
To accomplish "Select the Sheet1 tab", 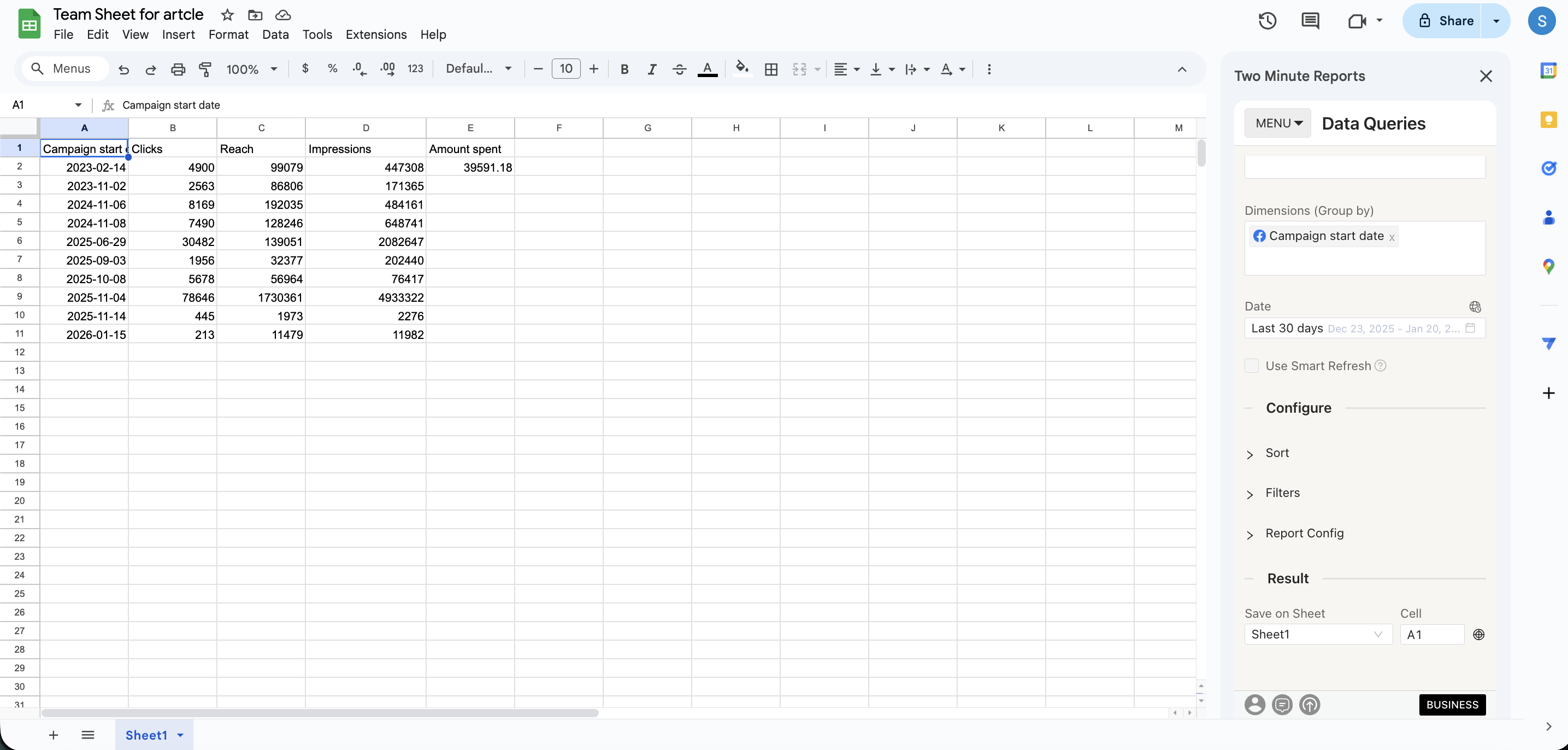I will 146,735.
